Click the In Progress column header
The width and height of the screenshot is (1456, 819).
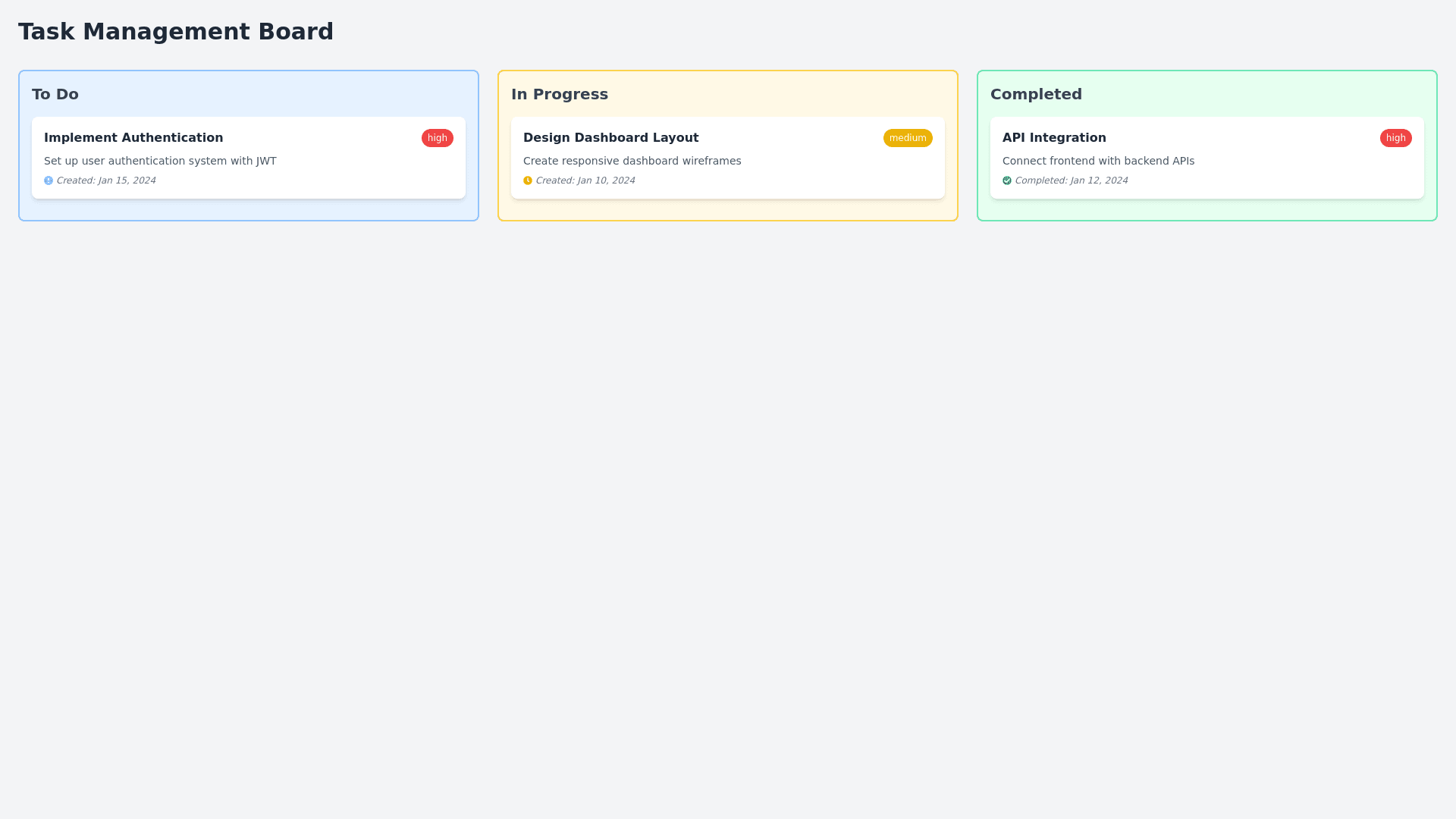click(560, 94)
